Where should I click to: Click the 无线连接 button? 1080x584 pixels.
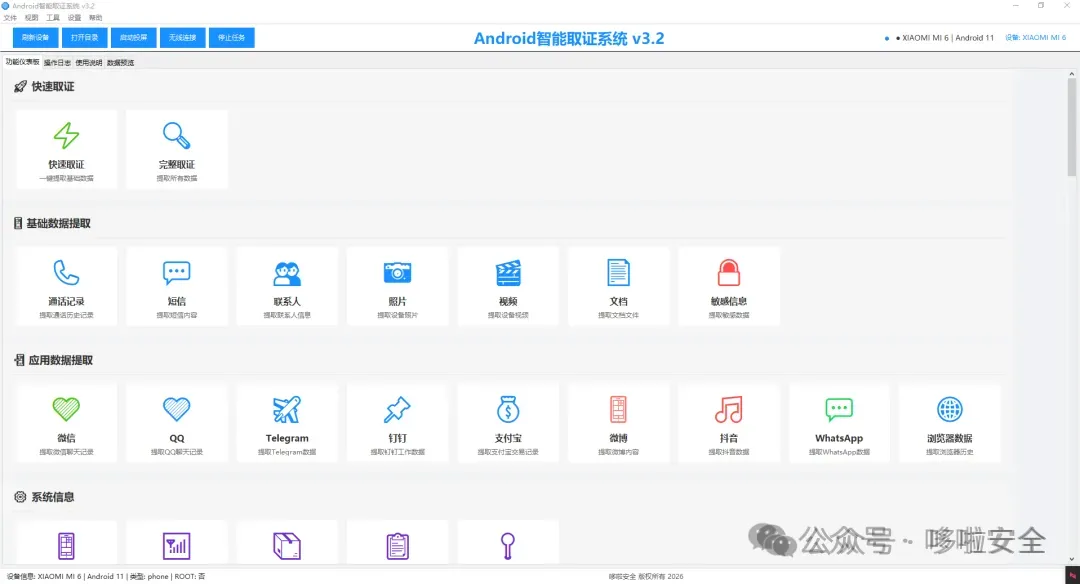coord(183,37)
